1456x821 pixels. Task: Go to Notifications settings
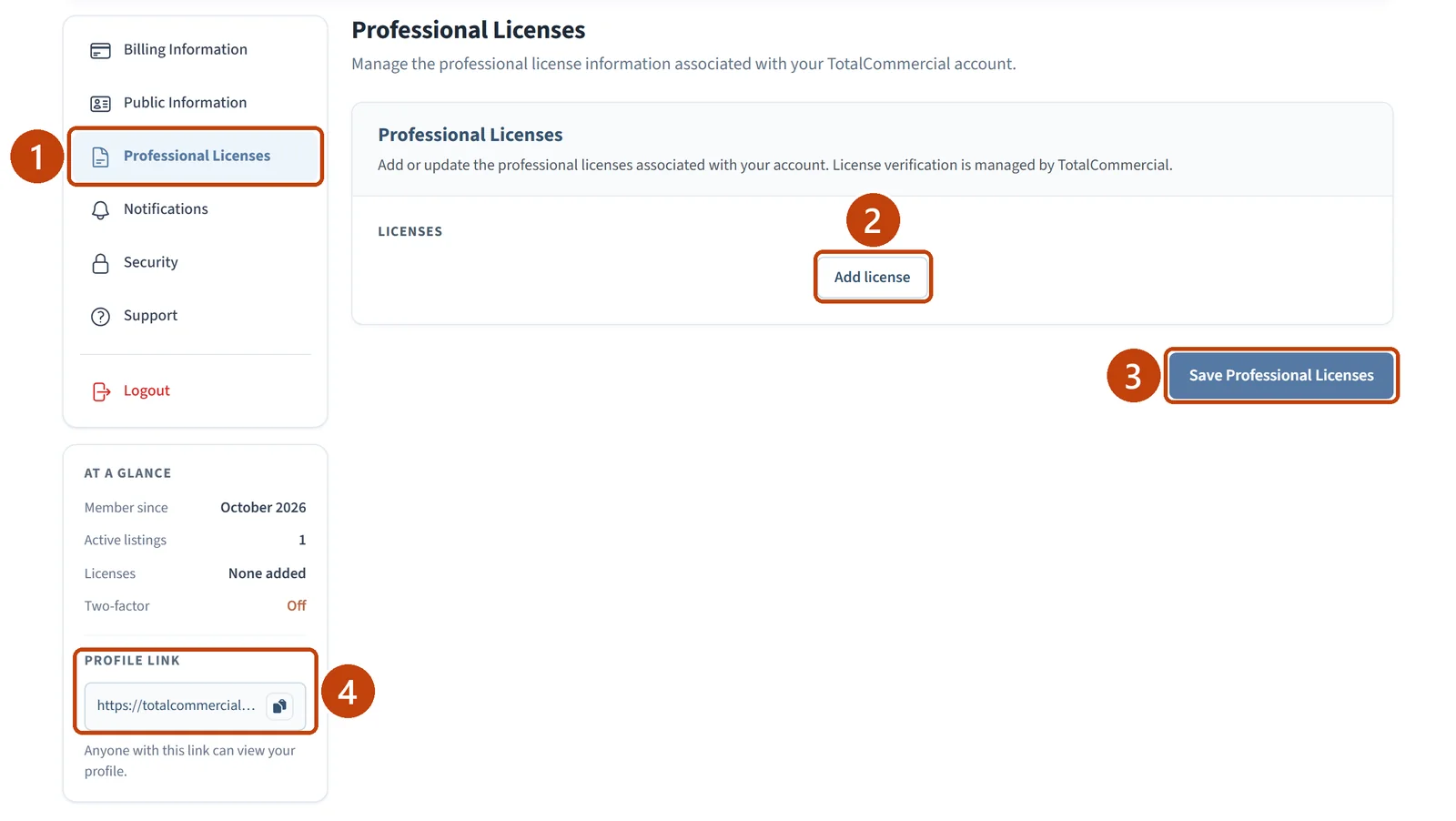click(x=196, y=209)
